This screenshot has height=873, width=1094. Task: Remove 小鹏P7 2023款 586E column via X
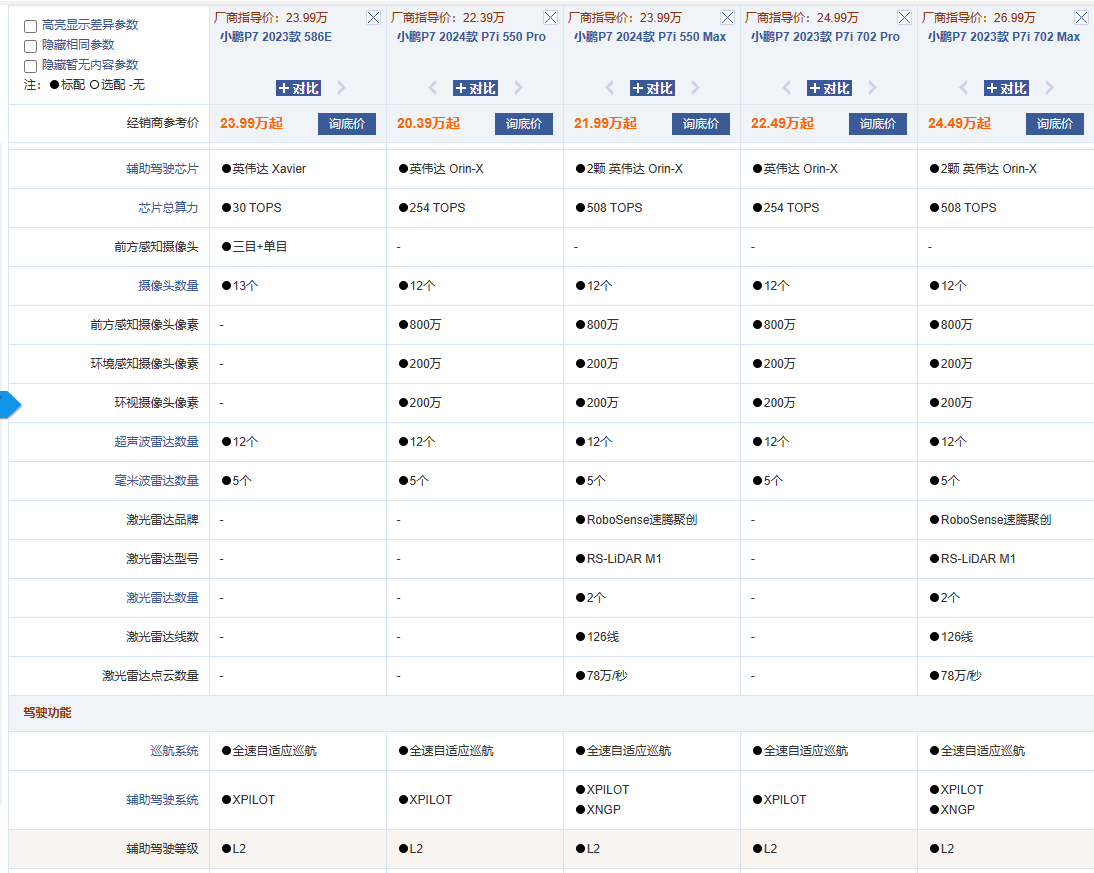[373, 17]
